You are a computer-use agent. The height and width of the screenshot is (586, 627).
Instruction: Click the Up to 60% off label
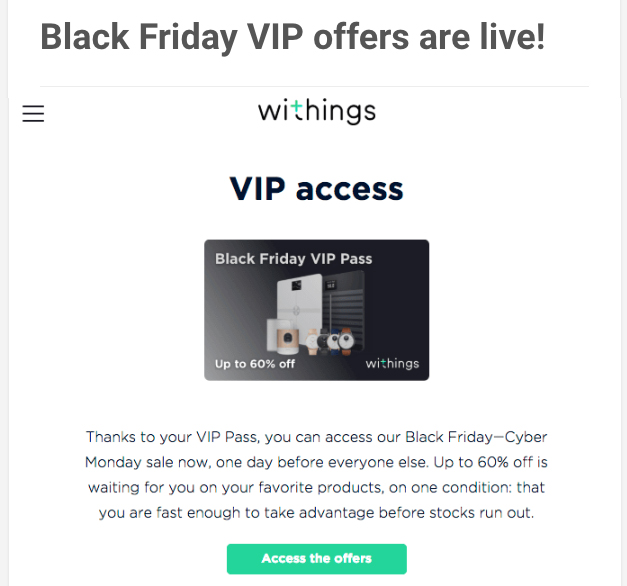(x=255, y=364)
